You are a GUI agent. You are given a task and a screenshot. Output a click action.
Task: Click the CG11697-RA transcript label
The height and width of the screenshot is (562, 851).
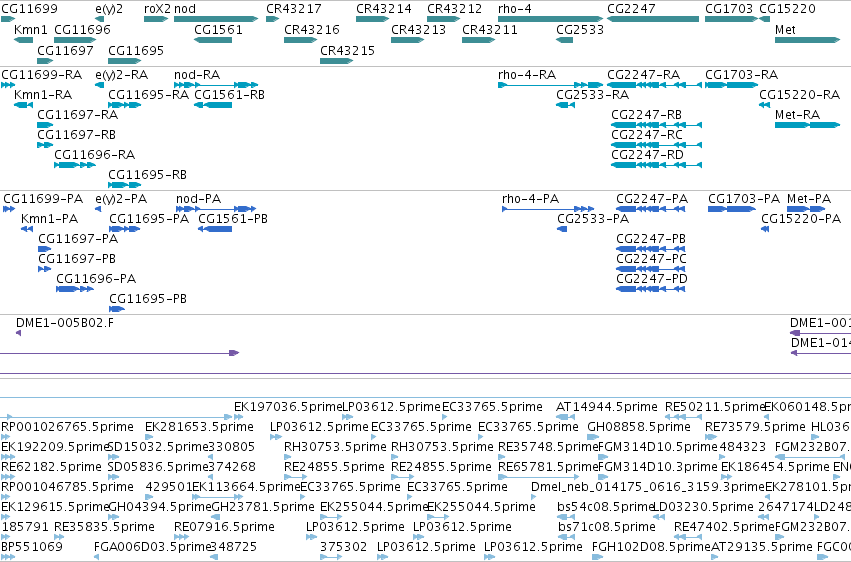coord(78,114)
